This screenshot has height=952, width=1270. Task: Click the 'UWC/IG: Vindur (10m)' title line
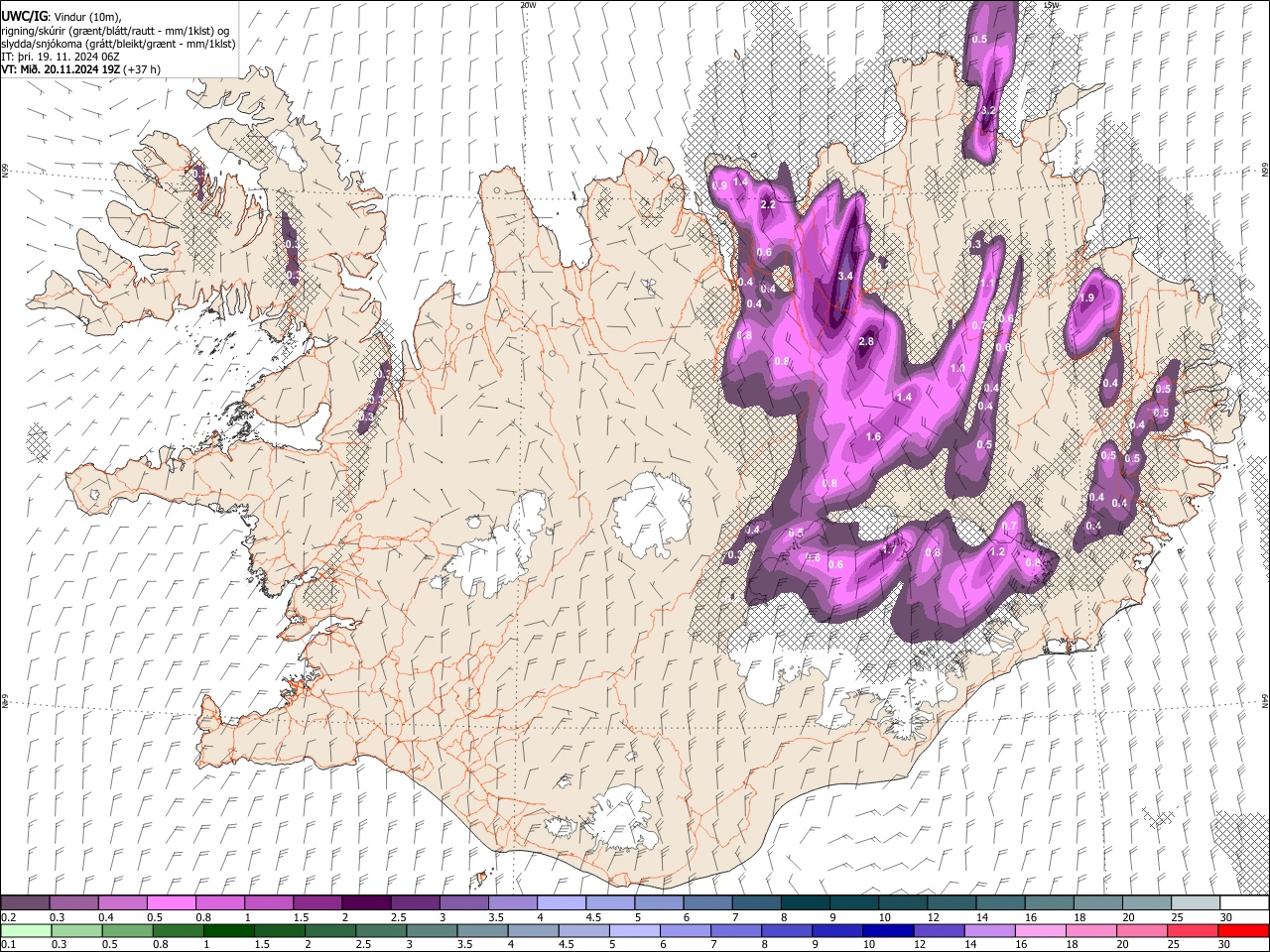click(62, 17)
